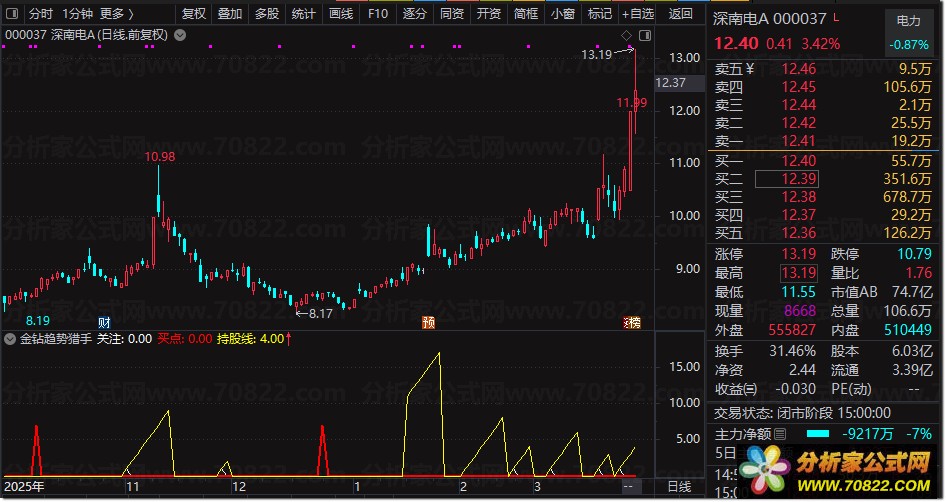Click the 卖一 price 12.41
The height and width of the screenshot is (502, 947).
point(798,141)
